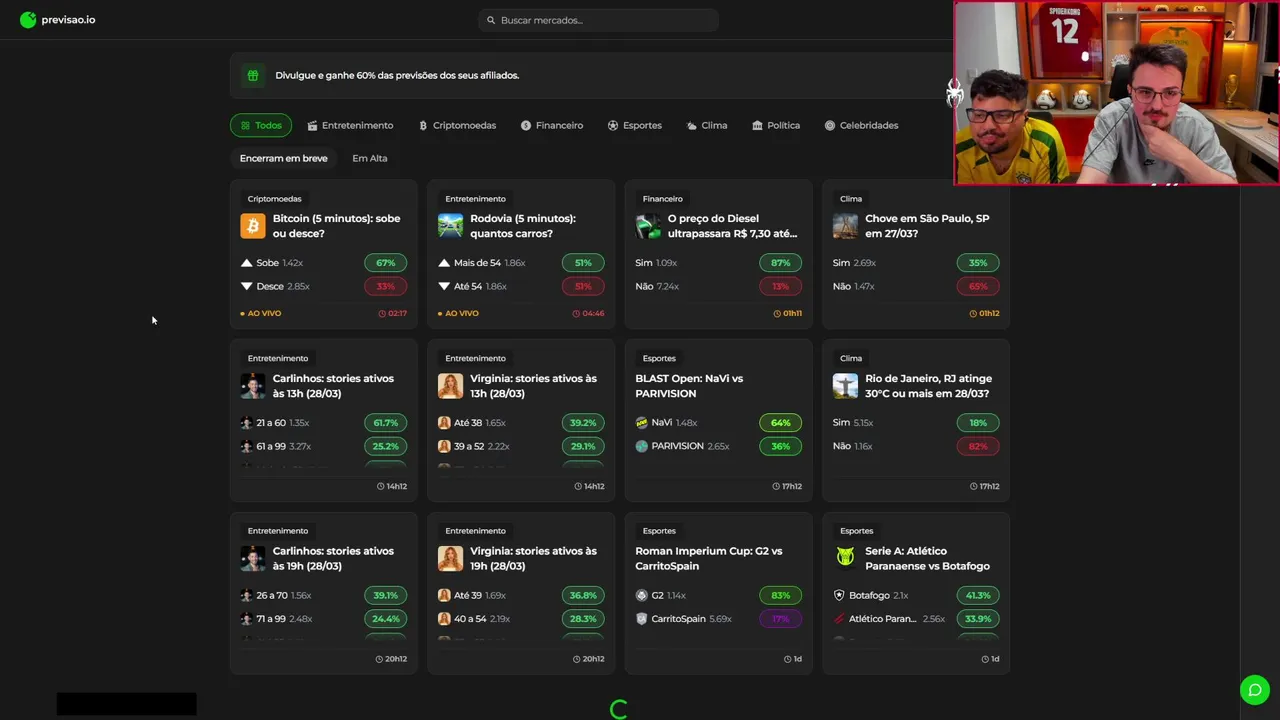Click the Rodovia highway thumbnail icon
The width and height of the screenshot is (1280, 720).
point(450,226)
